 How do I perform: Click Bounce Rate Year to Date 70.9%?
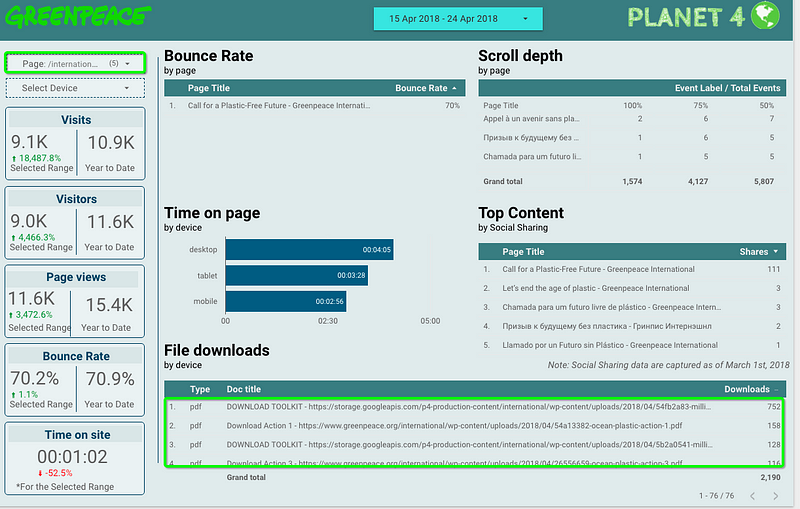point(110,379)
